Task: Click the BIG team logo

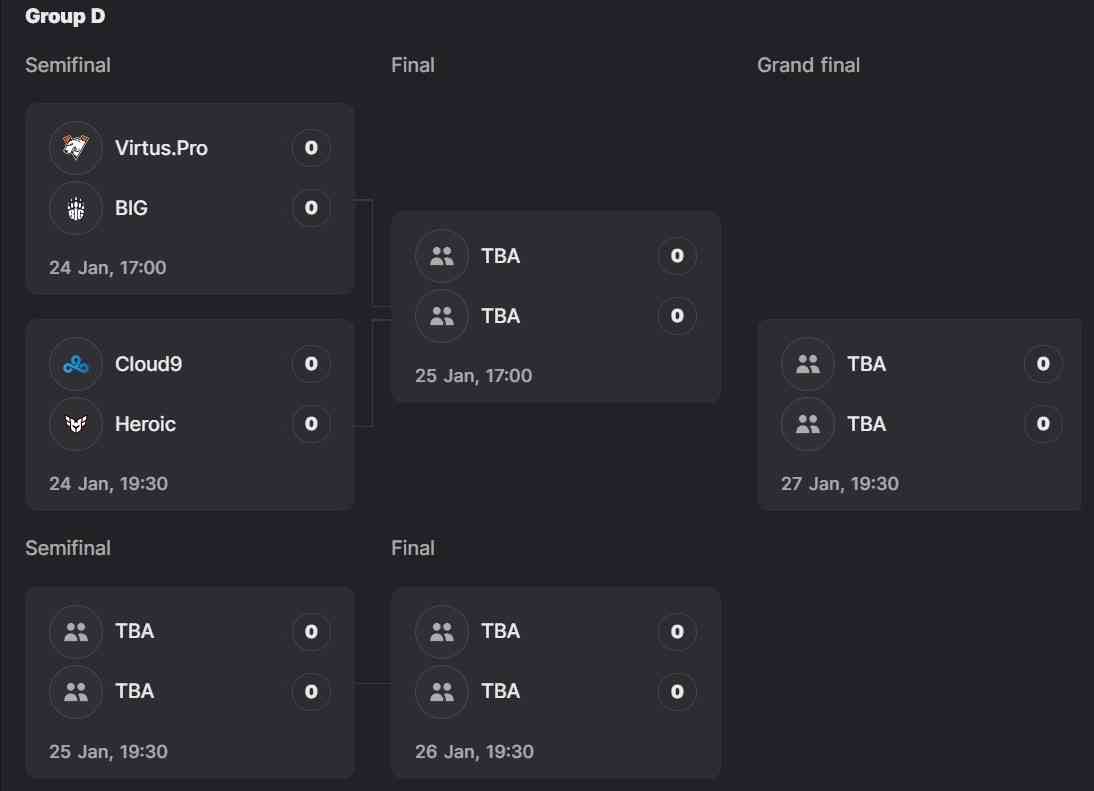Action: point(76,208)
